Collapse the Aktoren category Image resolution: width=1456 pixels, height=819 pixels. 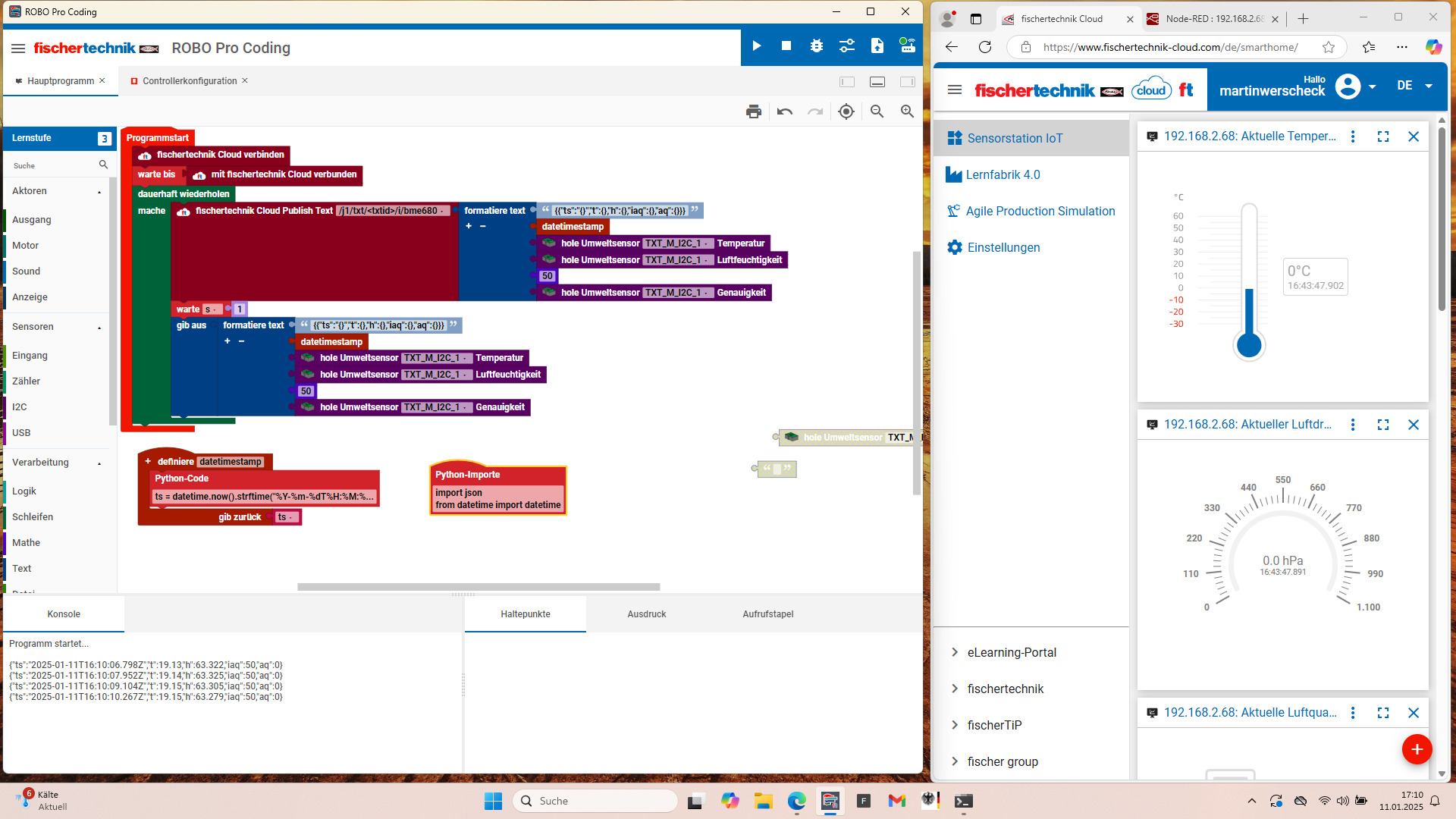(99, 192)
